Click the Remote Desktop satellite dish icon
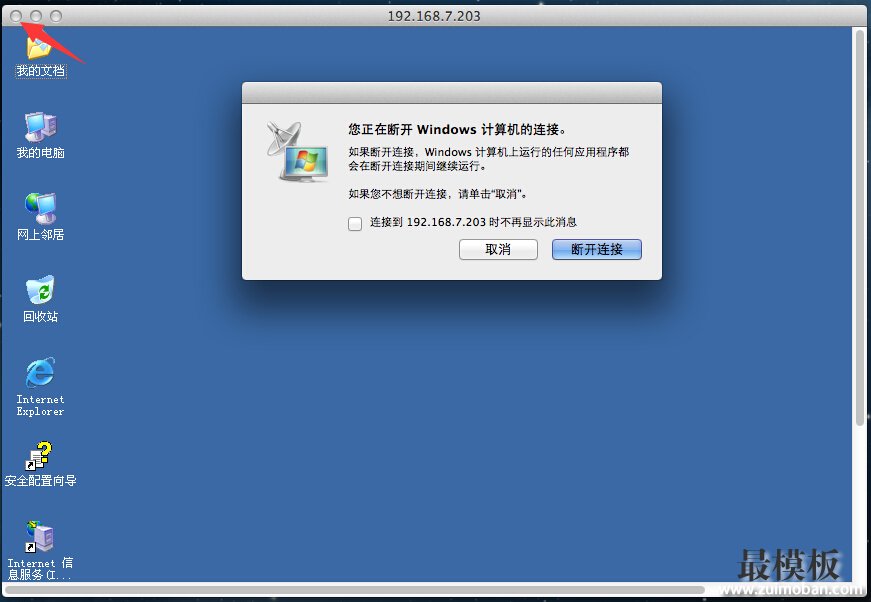 point(297,152)
